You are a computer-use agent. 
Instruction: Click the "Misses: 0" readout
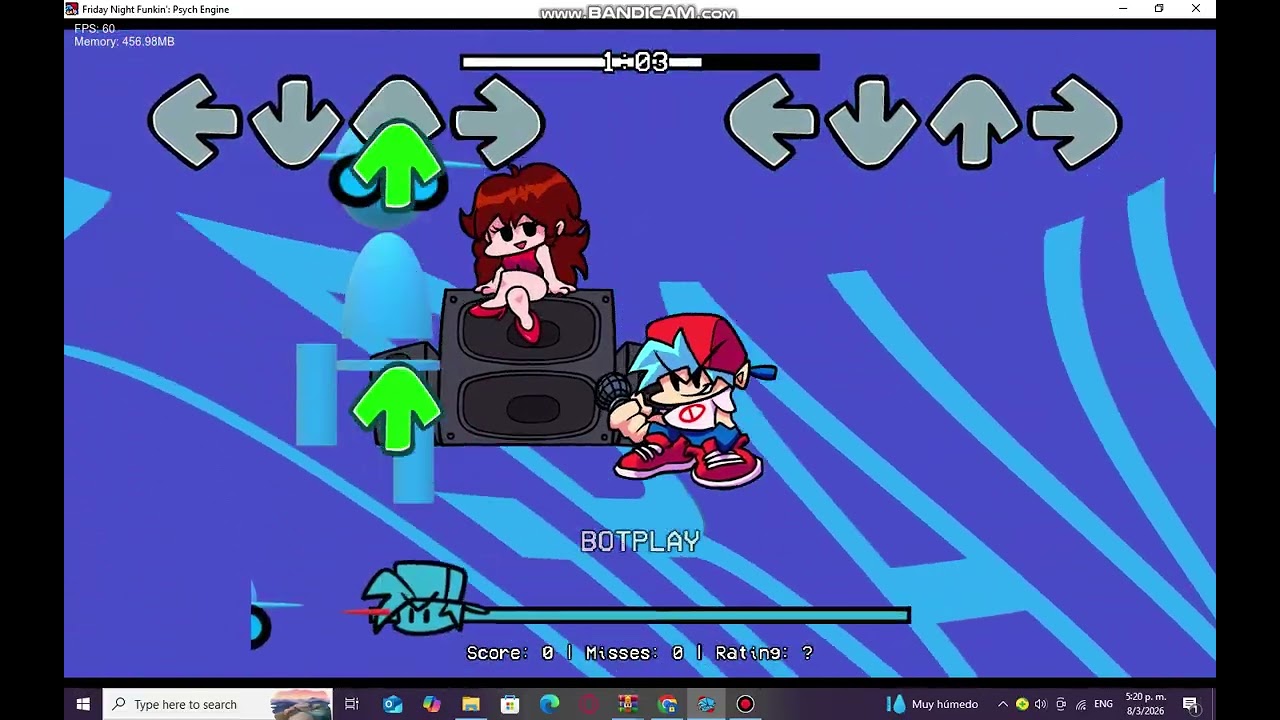[634, 653]
